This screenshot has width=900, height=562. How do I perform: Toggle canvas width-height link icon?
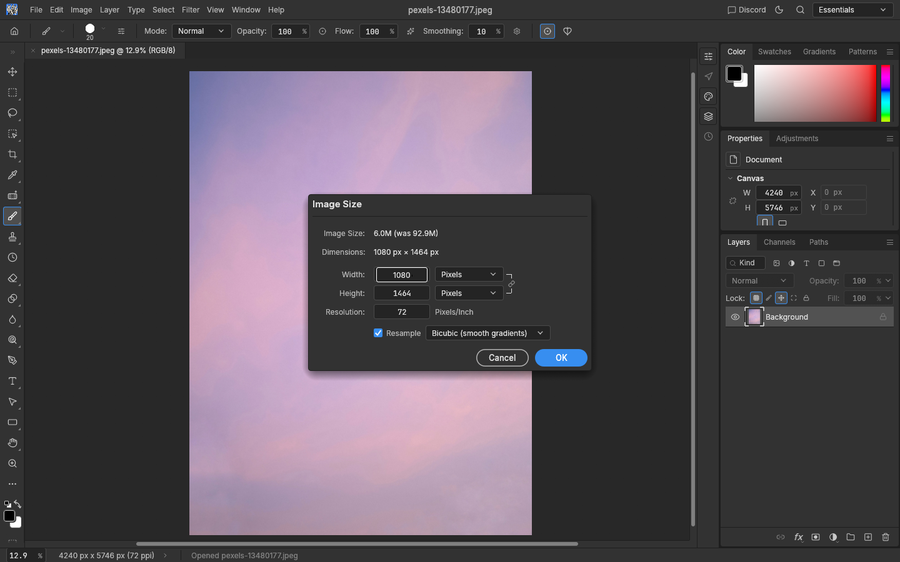(733, 201)
